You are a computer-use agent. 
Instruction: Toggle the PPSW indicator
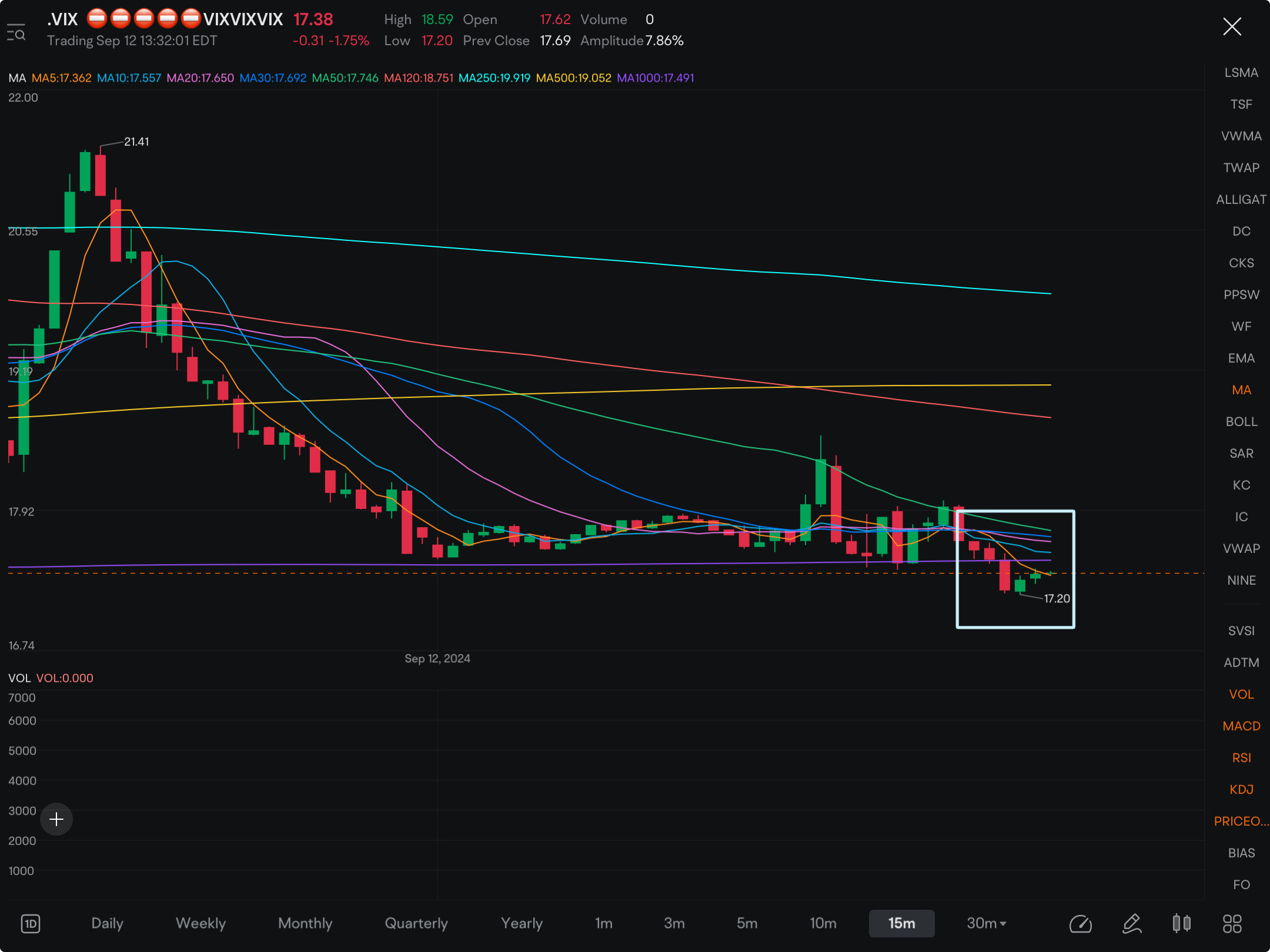click(1241, 295)
